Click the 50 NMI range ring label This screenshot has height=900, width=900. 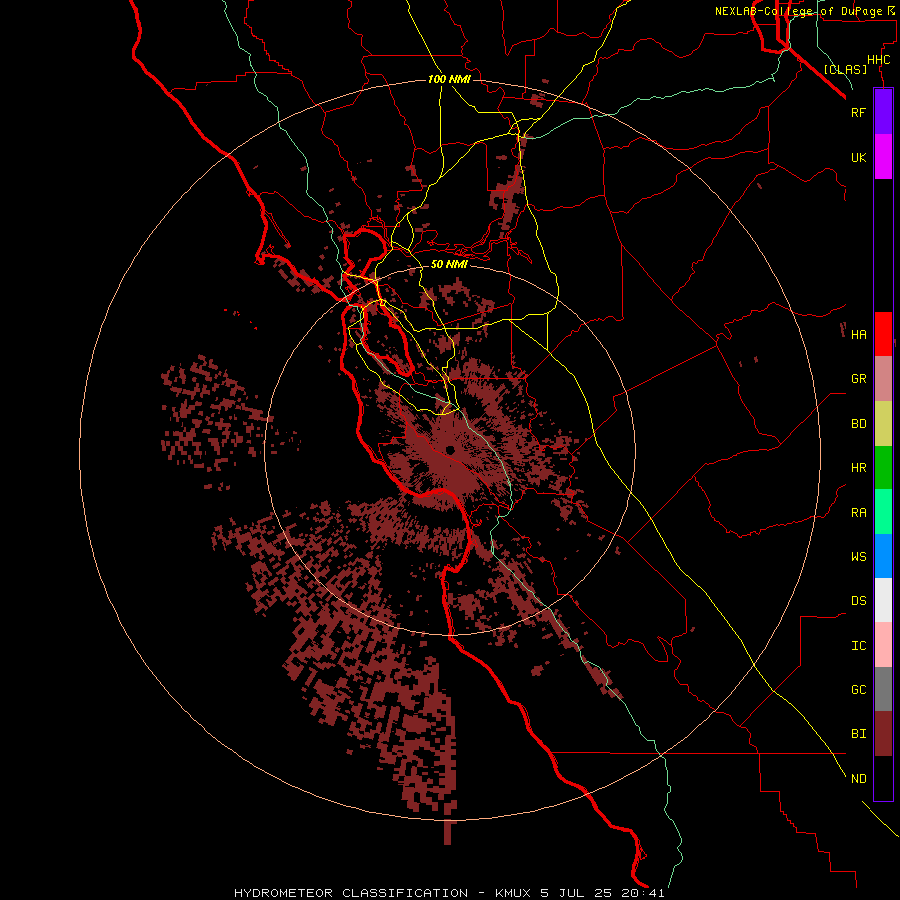[x=449, y=264]
